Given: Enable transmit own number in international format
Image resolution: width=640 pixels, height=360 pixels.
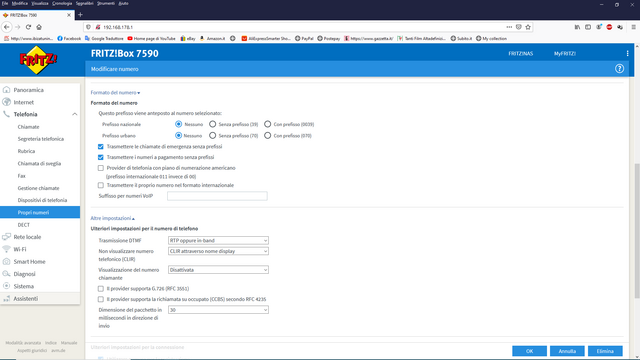Looking at the screenshot, I should pos(101,185).
